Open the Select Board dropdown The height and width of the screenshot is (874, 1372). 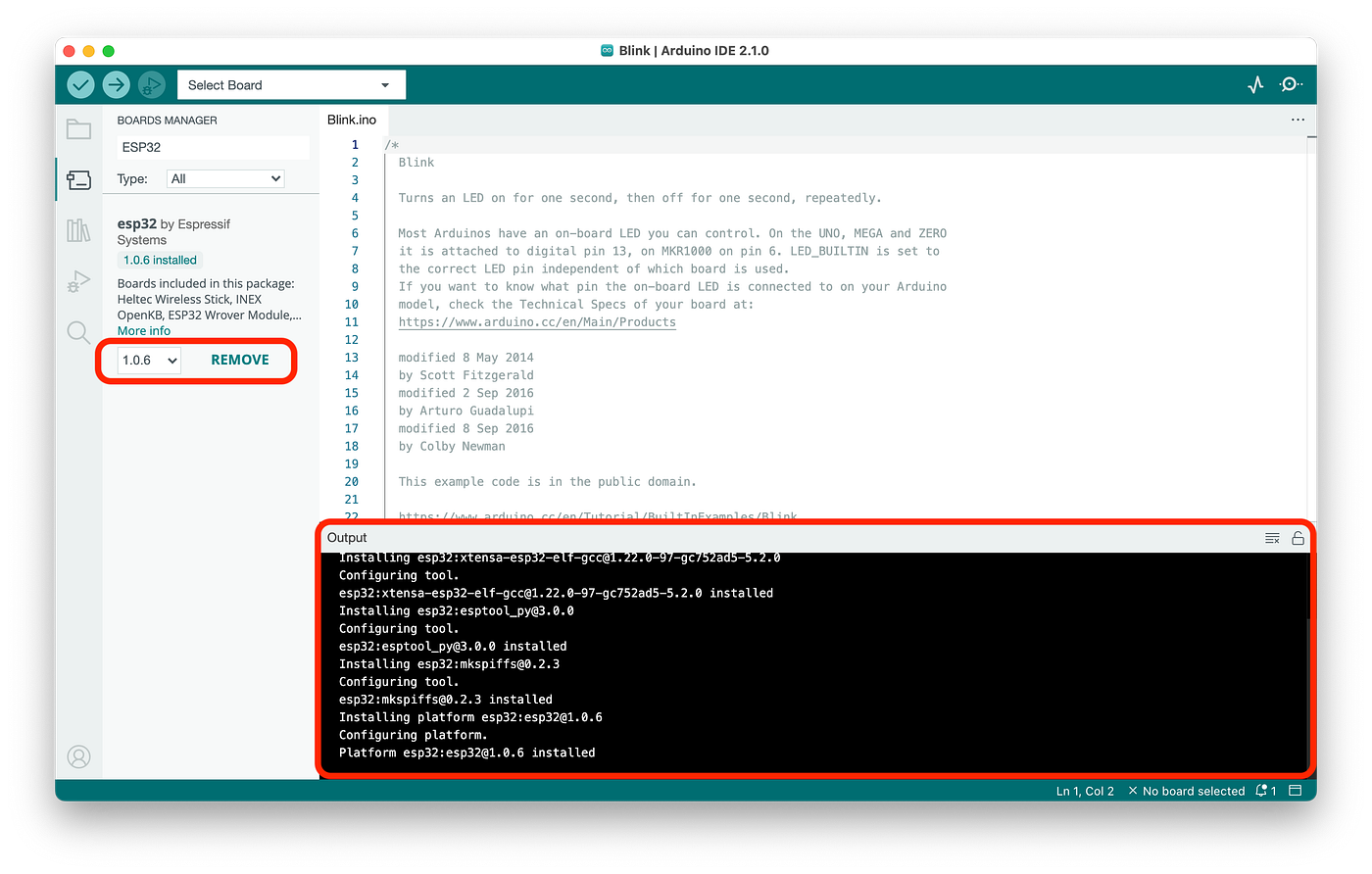click(290, 84)
